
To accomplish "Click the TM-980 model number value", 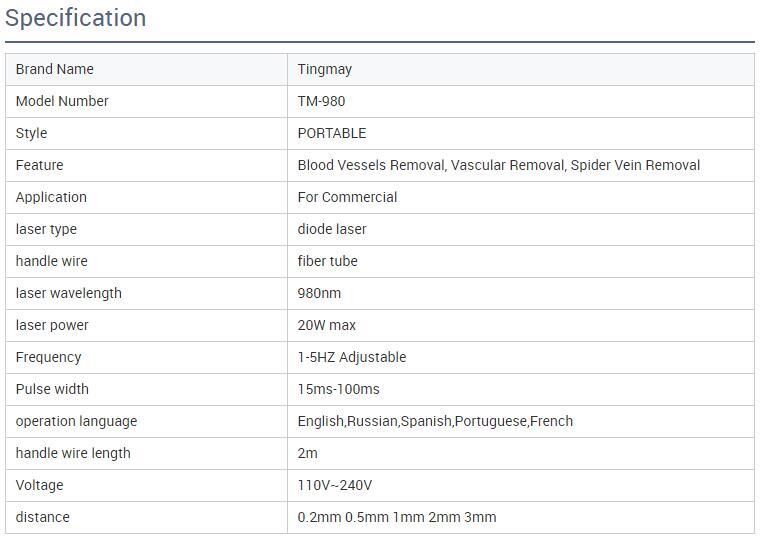I will tap(322, 101).
